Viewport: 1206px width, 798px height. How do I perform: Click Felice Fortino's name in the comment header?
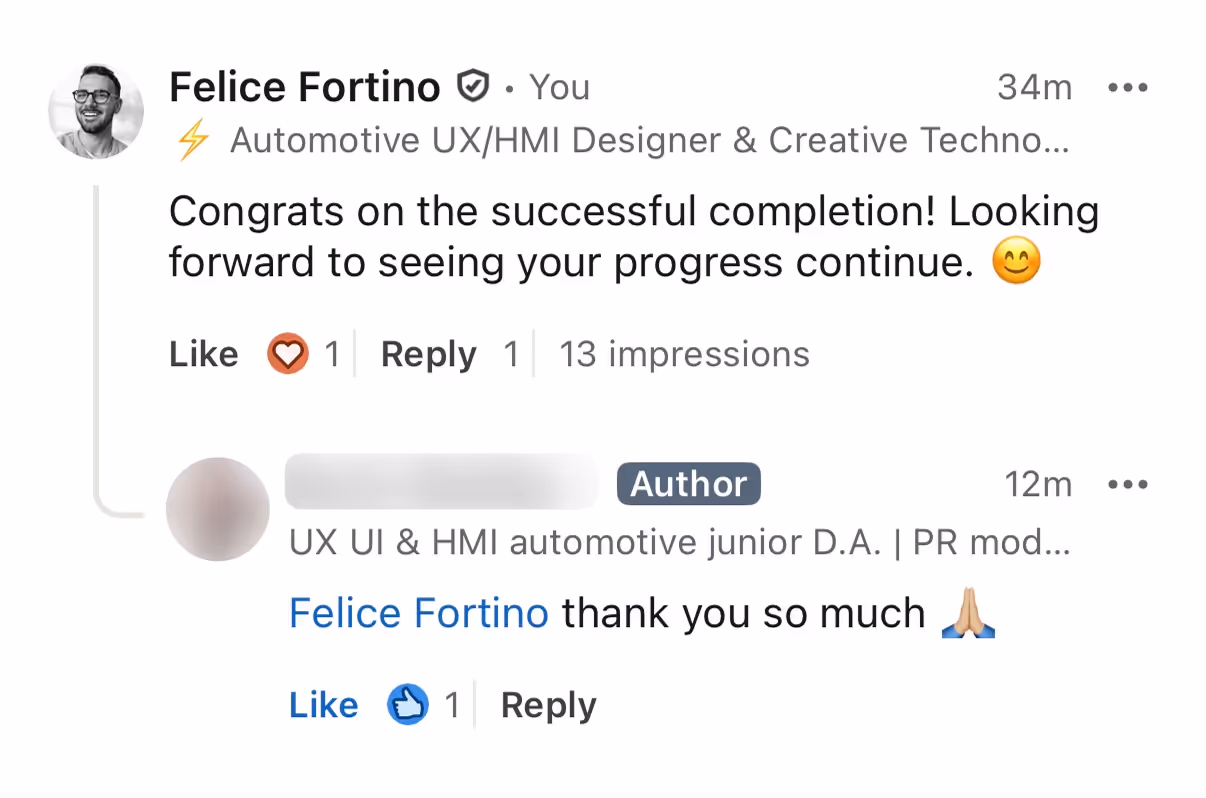tap(304, 86)
